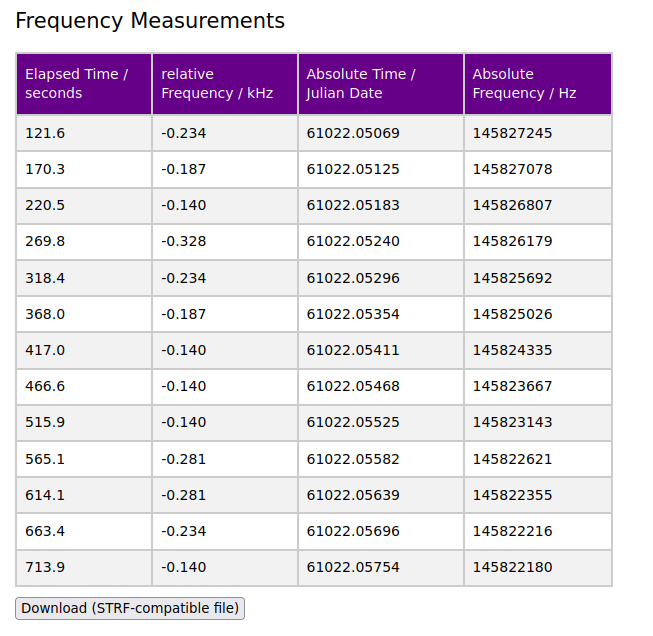Click the 'Frequency Measurements' heading
This screenshot has width=653, height=636.
click(150, 21)
